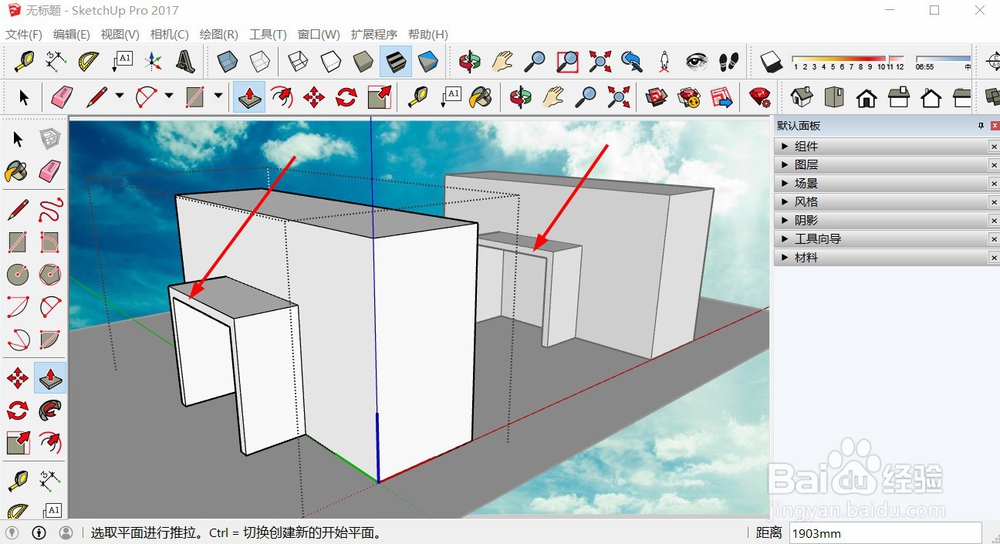Select the Polygon tool in left palette
The height and width of the screenshot is (544, 1000).
[50, 275]
